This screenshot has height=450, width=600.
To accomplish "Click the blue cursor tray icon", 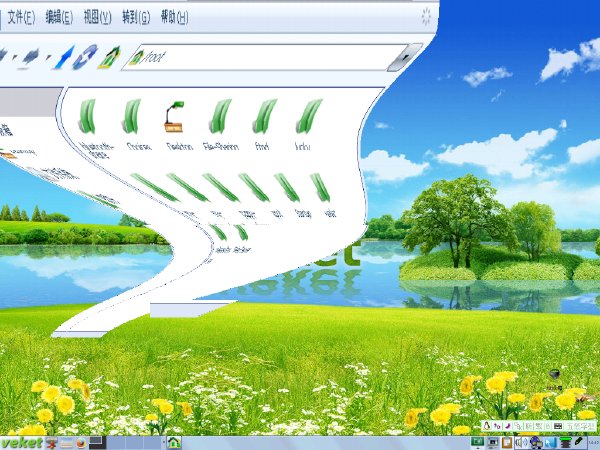I will [x=551, y=443].
